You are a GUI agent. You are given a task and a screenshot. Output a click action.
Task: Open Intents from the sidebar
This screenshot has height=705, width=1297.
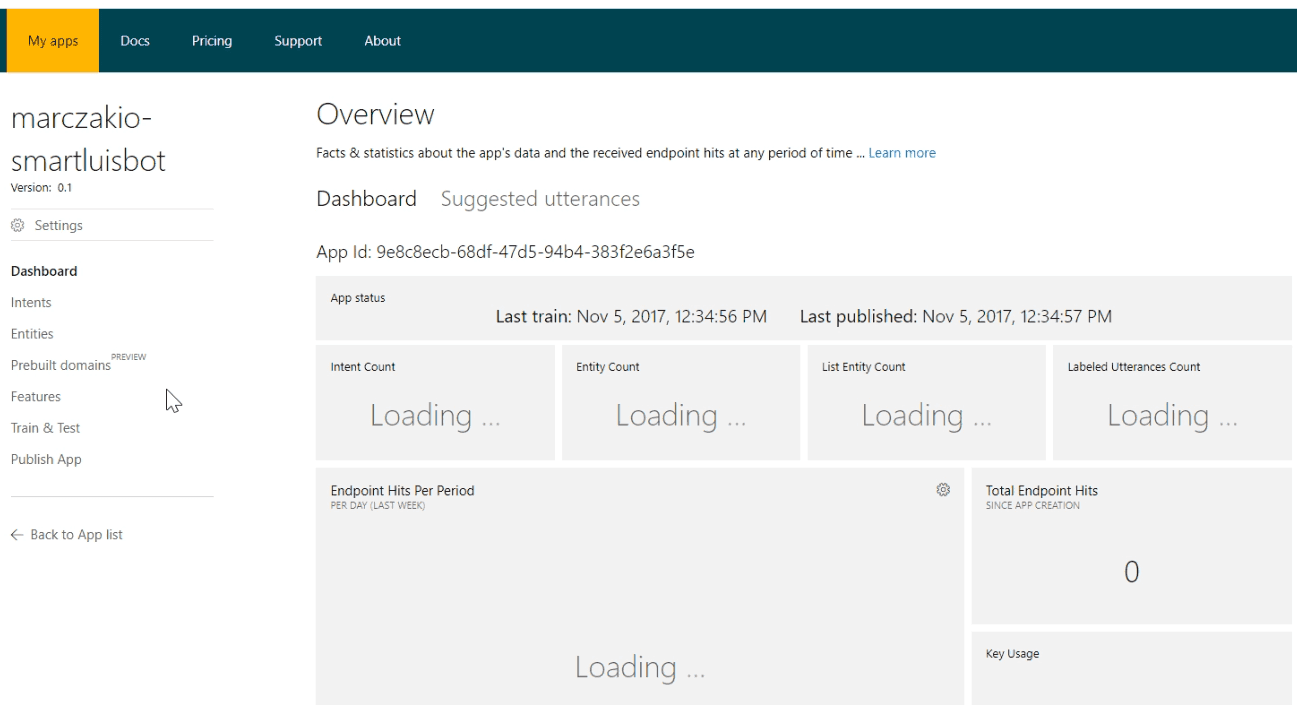31,303
